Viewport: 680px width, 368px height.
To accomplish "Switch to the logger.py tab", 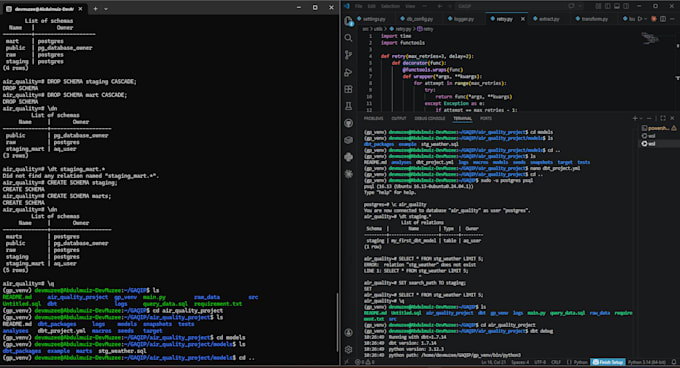I will click(463, 19).
